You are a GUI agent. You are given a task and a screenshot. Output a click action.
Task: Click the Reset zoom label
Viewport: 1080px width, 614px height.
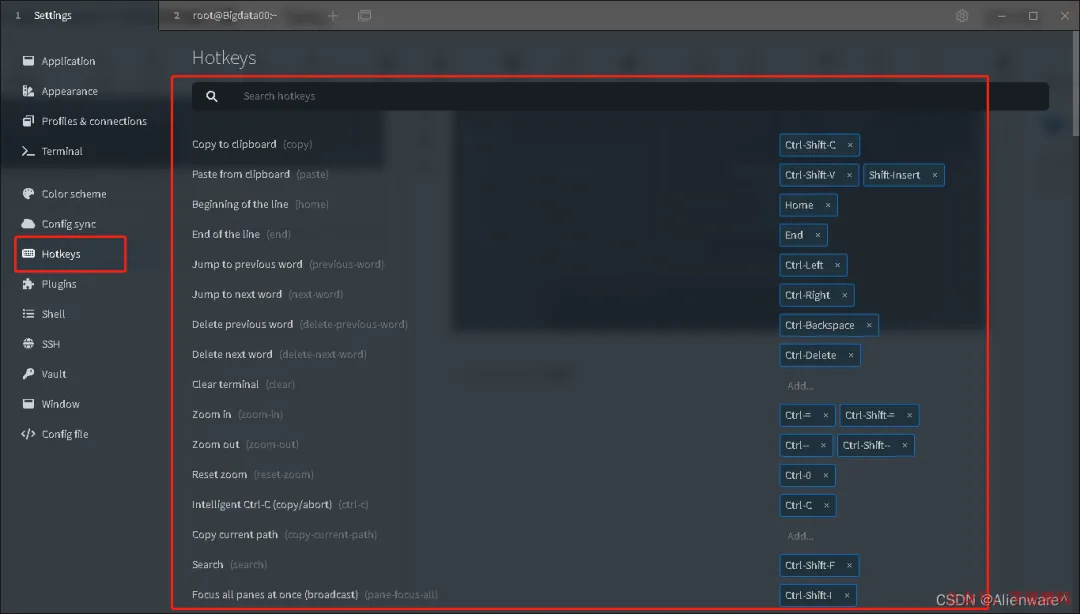pos(220,474)
